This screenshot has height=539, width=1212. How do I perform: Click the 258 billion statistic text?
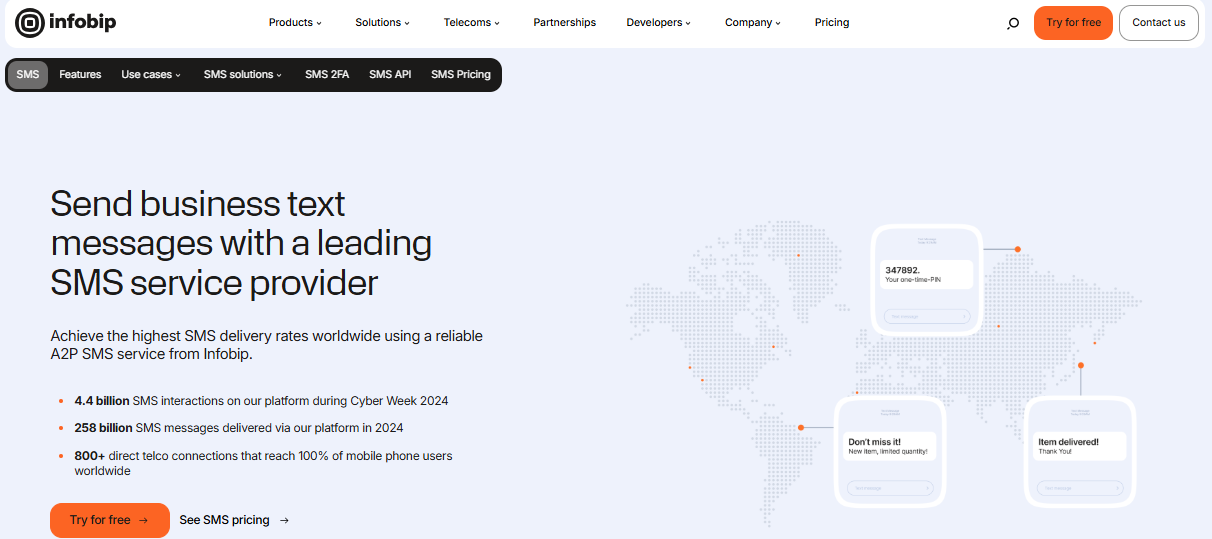239,428
